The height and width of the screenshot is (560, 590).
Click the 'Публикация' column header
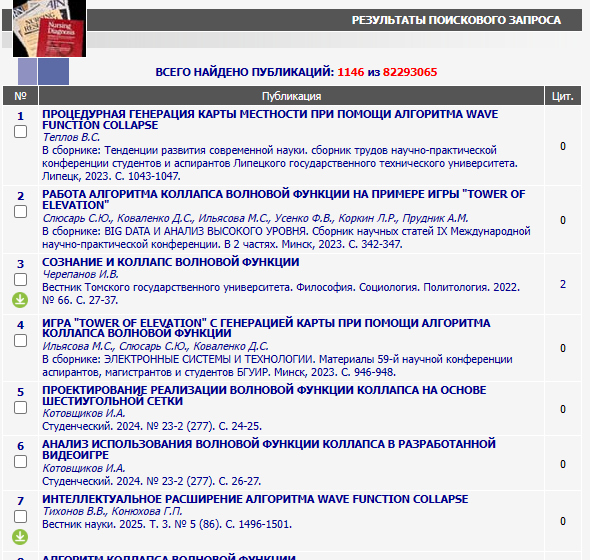[x=291, y=96]
